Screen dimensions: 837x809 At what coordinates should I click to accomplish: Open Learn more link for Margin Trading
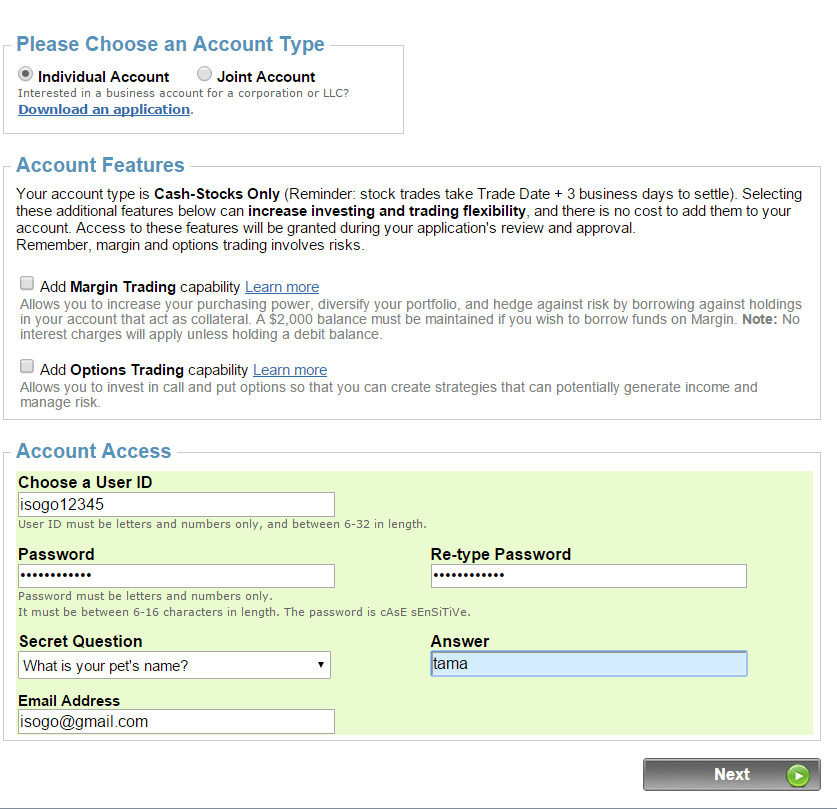point(282,287)
